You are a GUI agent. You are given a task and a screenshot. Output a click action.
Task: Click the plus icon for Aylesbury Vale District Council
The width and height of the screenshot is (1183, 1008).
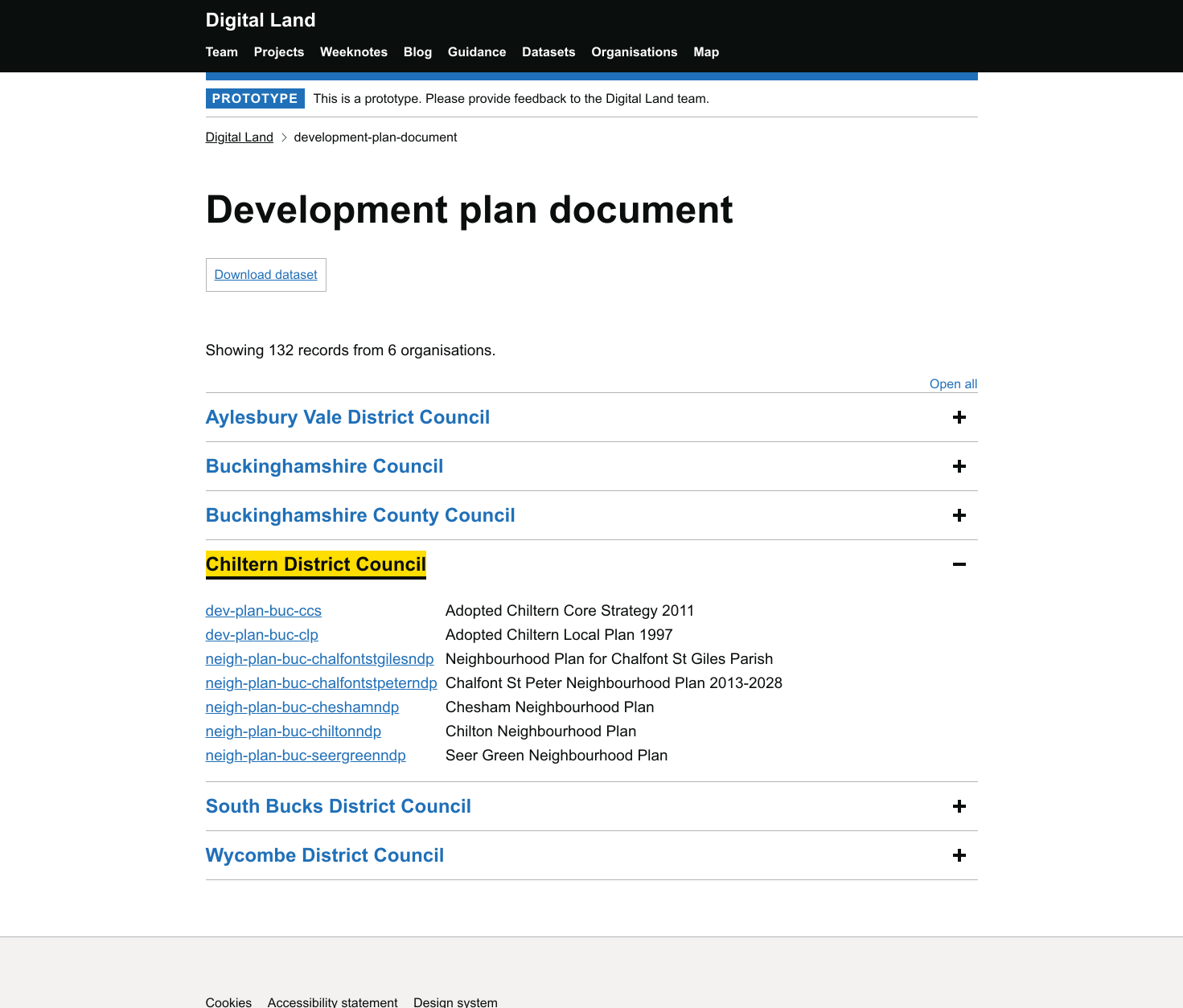(x=959, y=417)
